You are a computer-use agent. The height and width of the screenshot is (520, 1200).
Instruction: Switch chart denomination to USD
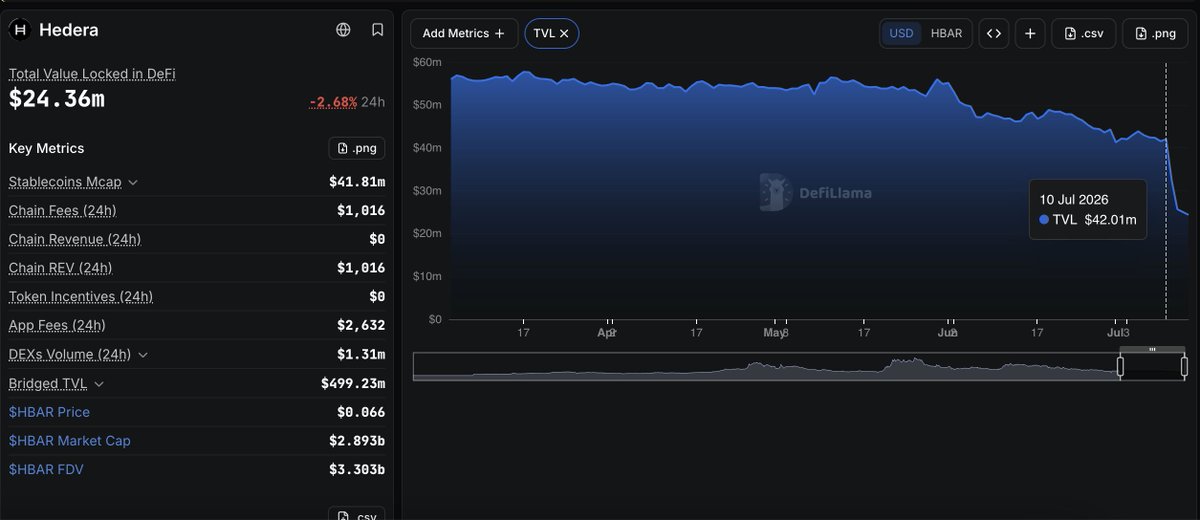[x=901, y=33]
